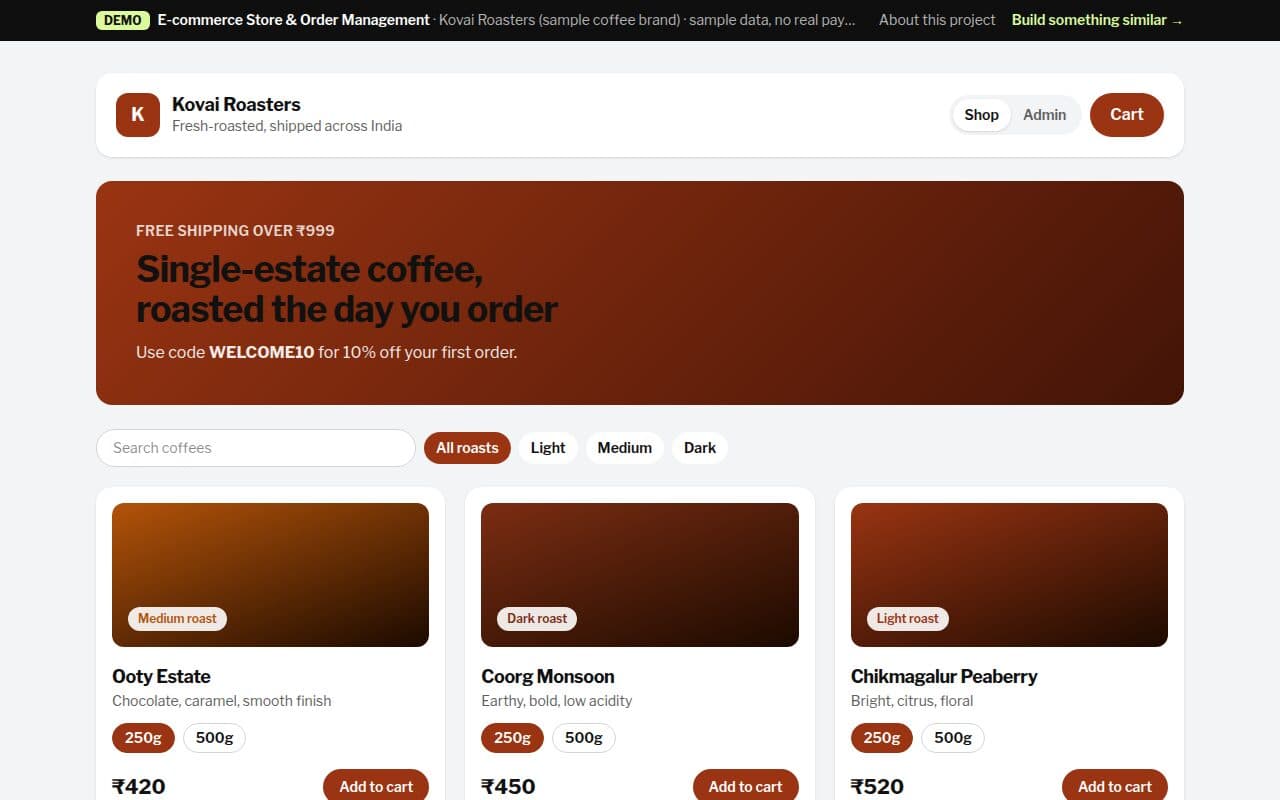
Task: Select 250g size for Coorg Monsoon
Action: point(512,738)
